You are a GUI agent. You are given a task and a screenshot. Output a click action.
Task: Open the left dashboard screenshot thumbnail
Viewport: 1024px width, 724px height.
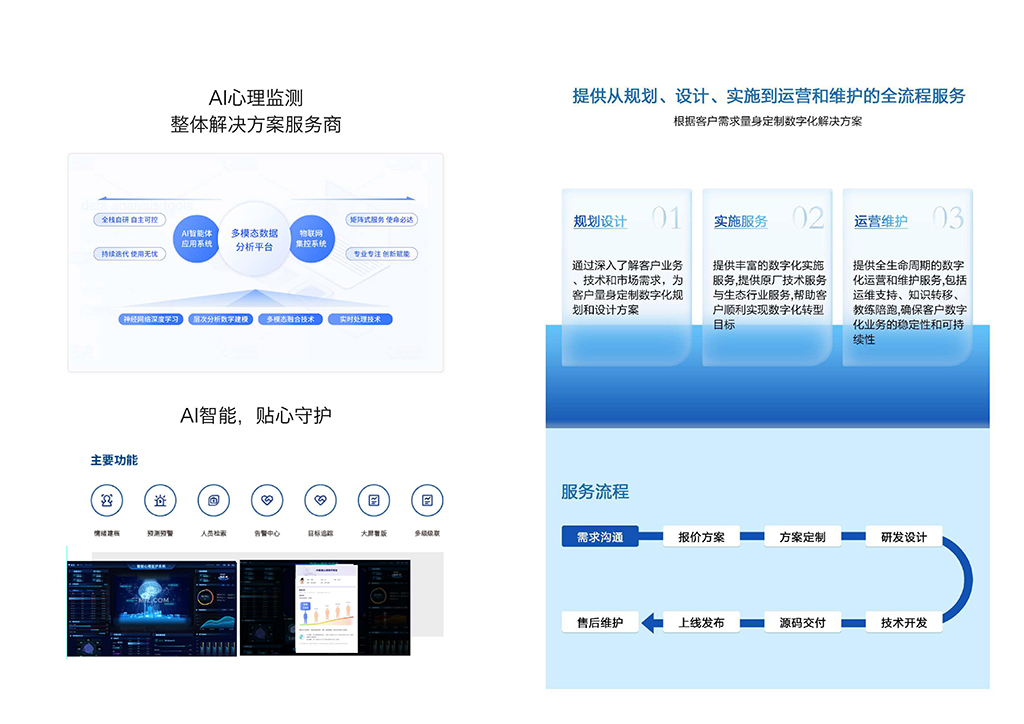click(152, 608)
